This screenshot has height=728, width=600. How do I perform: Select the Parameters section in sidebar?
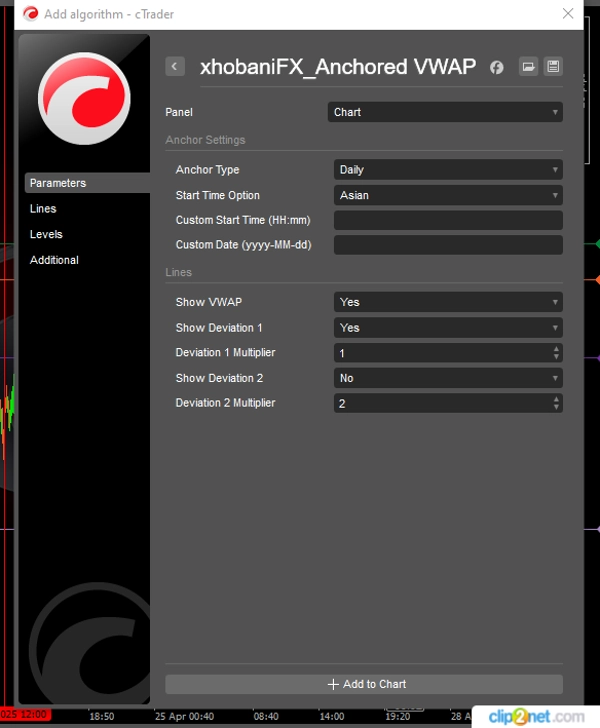[x=87, y=183]
